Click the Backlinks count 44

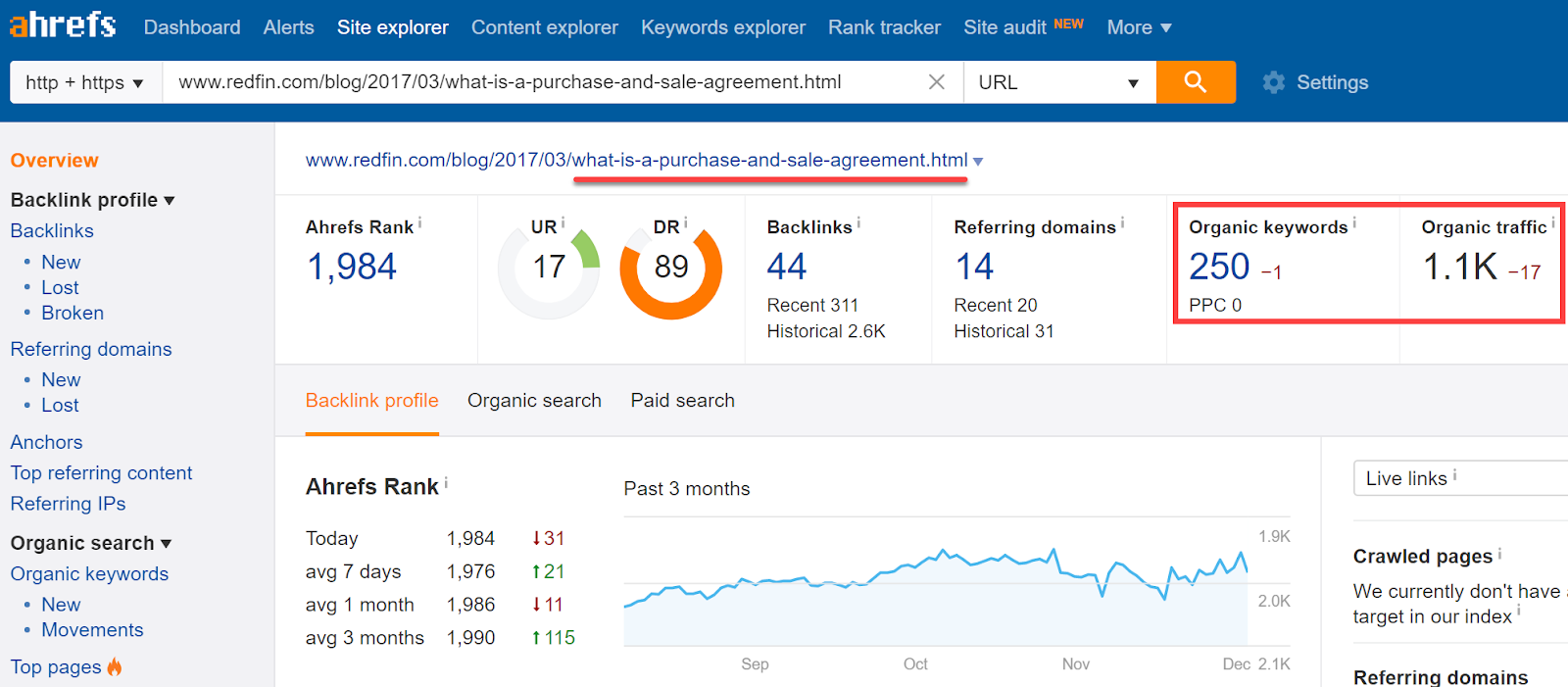pos(787,267)
